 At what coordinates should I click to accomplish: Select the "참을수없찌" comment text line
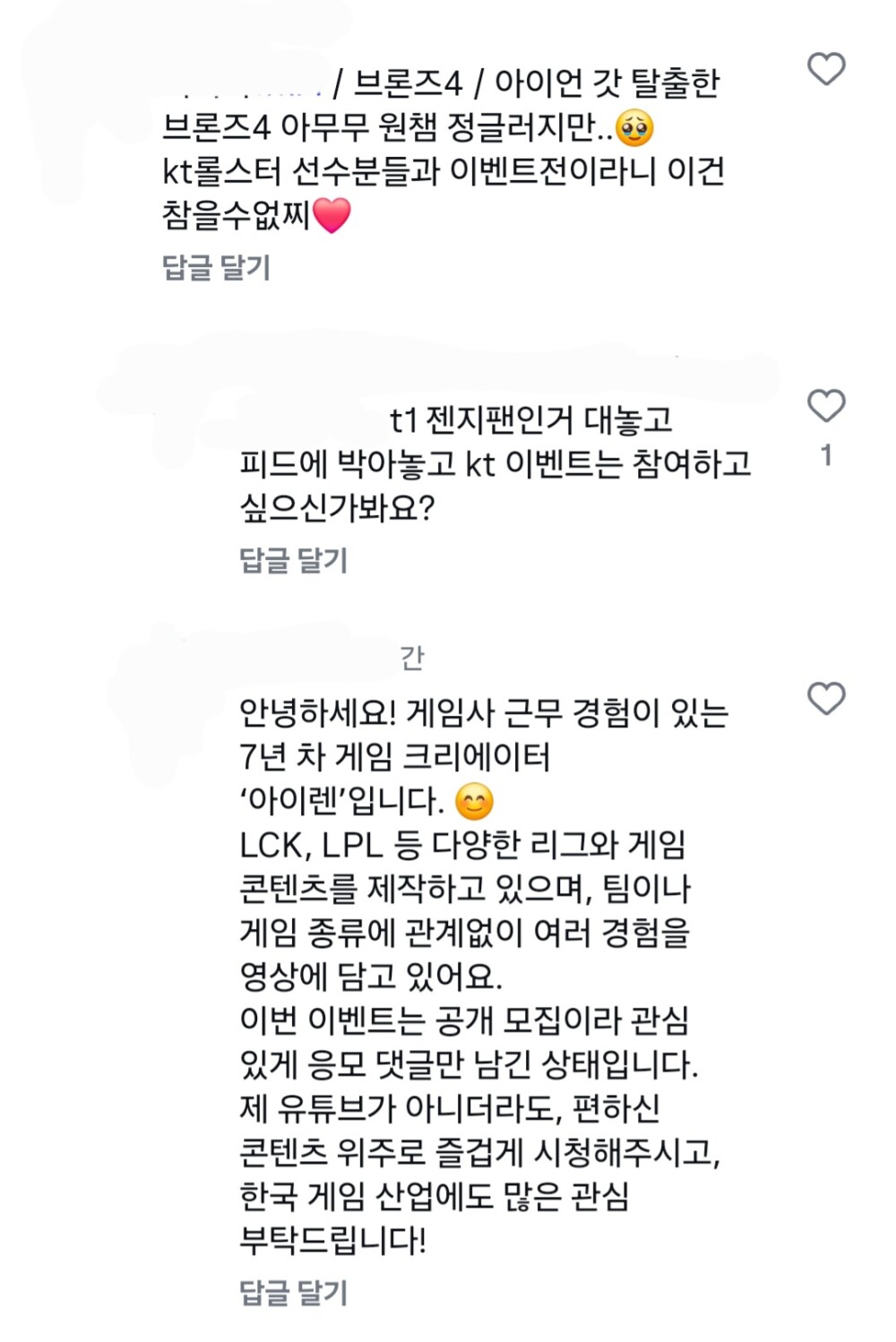point(235,215)
